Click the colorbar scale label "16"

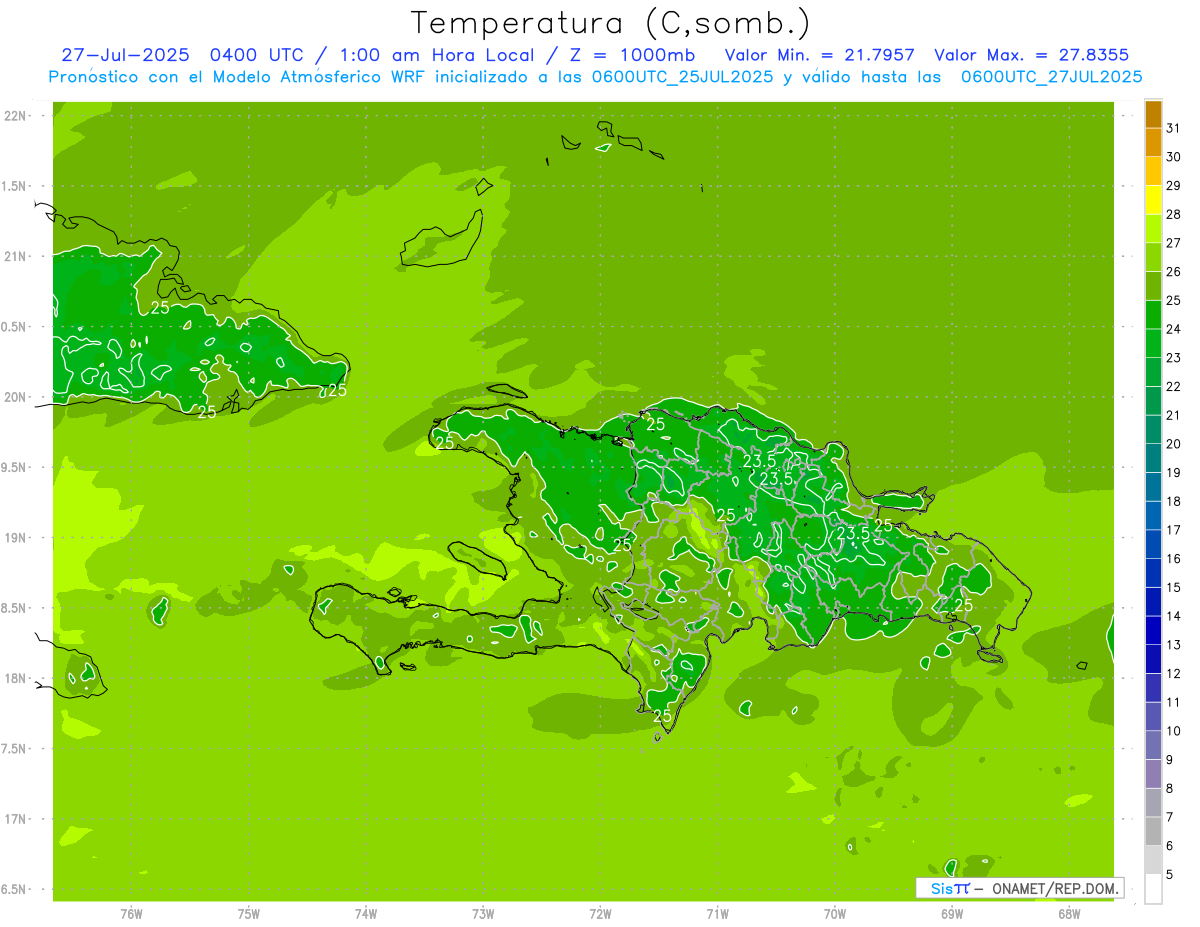(1174, 559)
